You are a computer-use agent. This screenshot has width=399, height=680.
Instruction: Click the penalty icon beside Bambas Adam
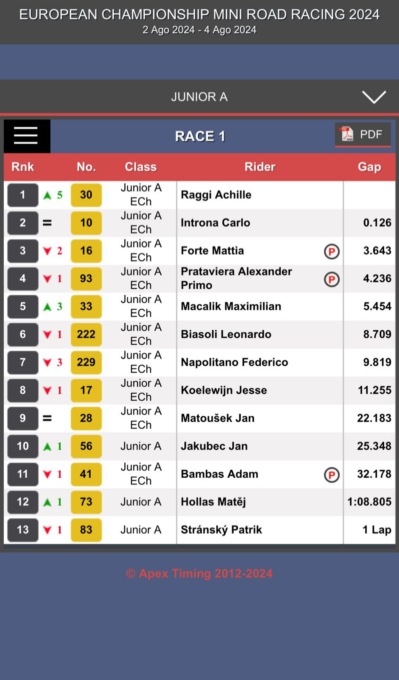(x=331, y=475)
